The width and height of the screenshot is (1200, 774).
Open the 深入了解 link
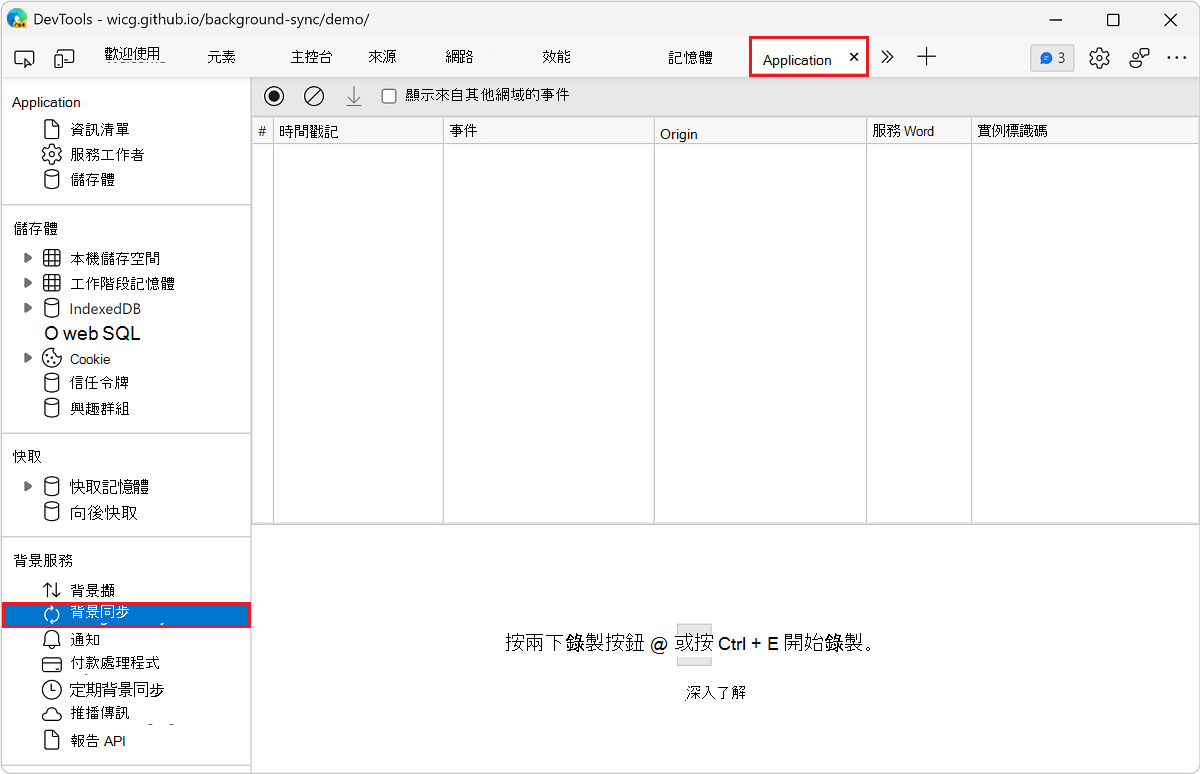tap(715, 691)
